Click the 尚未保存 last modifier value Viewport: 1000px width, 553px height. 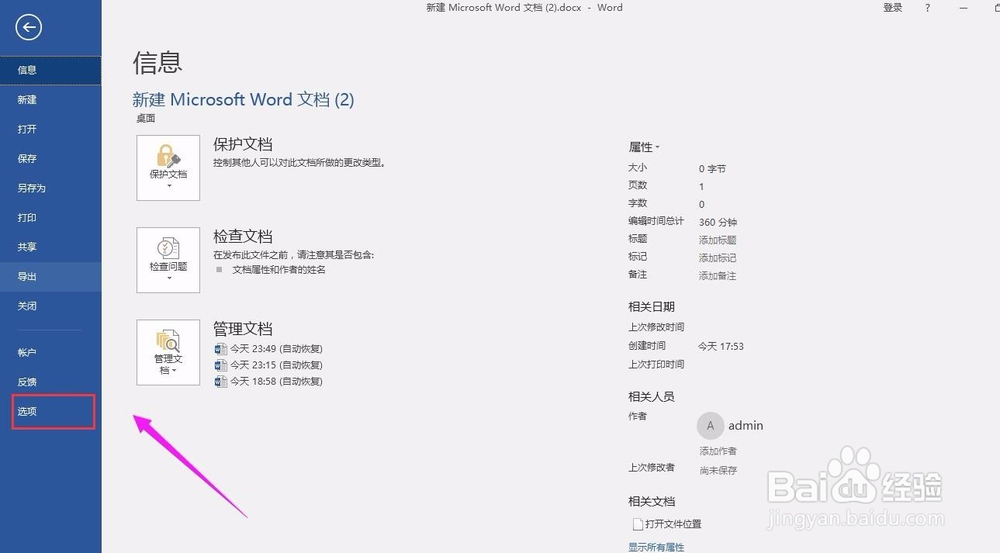[718, 471]
